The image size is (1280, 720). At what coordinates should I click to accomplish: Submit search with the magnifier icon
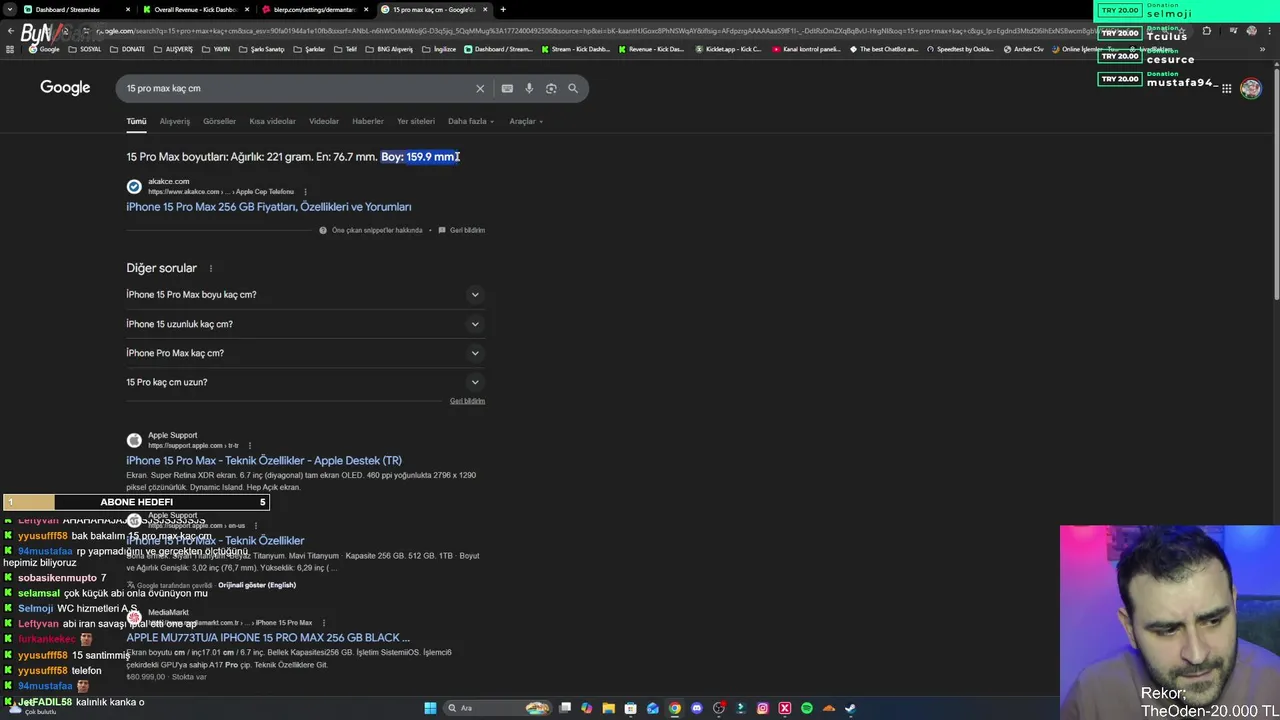[573, 88]
